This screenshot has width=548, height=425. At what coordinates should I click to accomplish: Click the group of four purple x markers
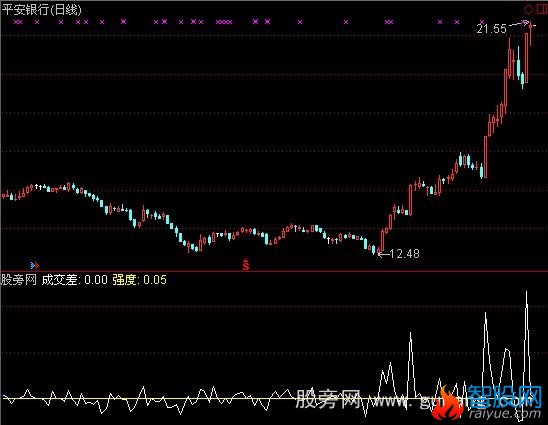click(224, 22)
